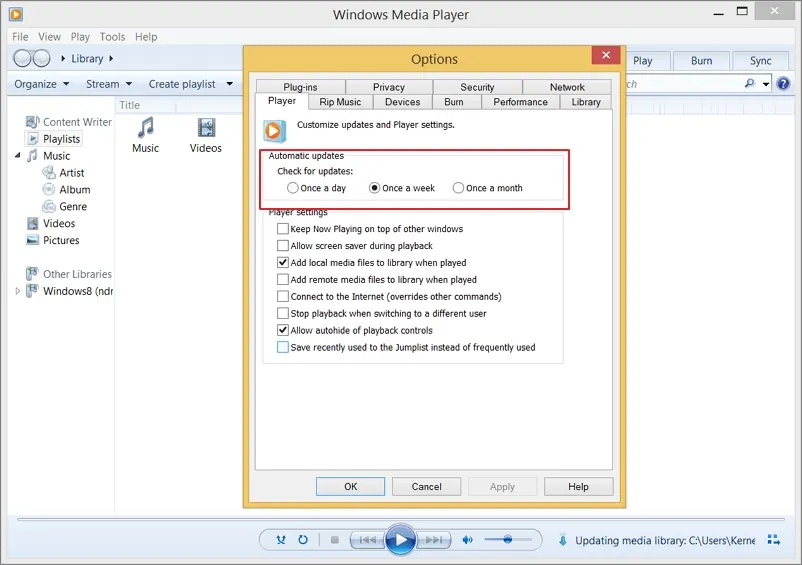Start playback with the Play button
Screen dimensions: 802x565
(x=400, y=539)
